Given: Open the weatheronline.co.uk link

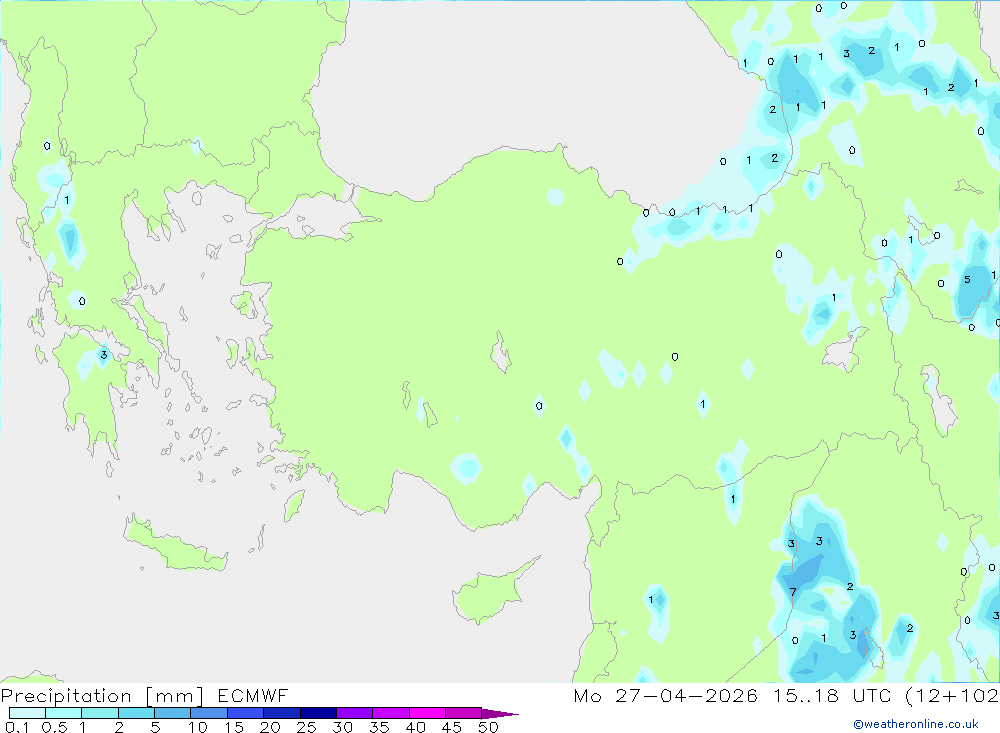Looking at the screenshot, I should click(x=916, y=724).
